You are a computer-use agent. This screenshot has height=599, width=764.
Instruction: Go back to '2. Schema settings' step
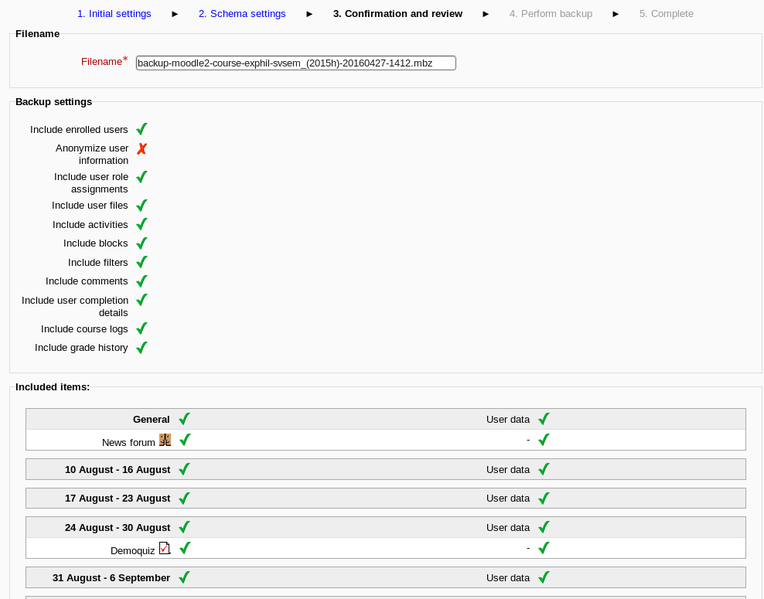tap(242, 14)
